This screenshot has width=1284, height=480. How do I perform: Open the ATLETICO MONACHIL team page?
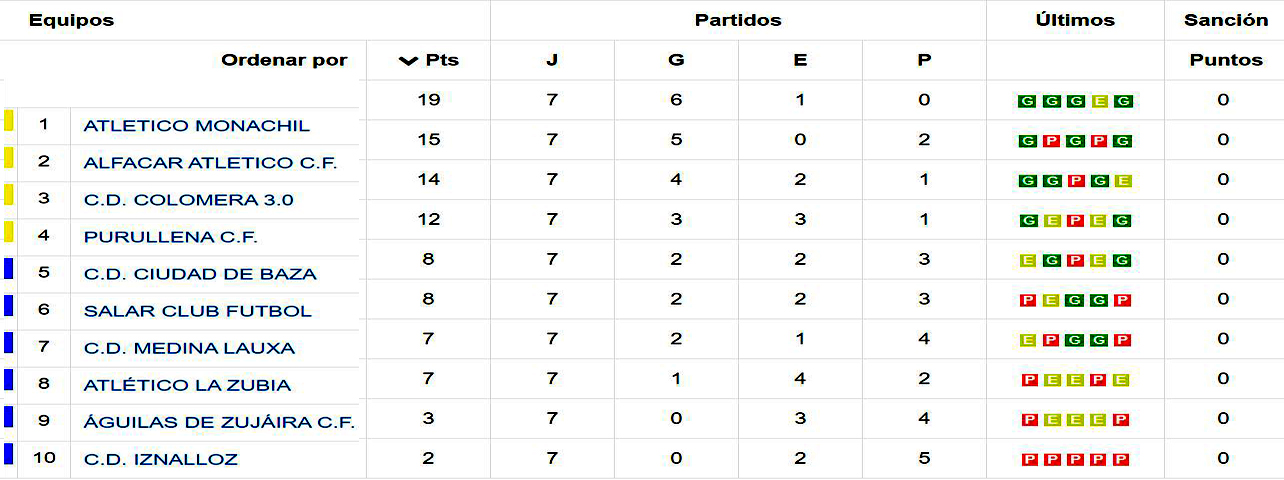(197, 126)
